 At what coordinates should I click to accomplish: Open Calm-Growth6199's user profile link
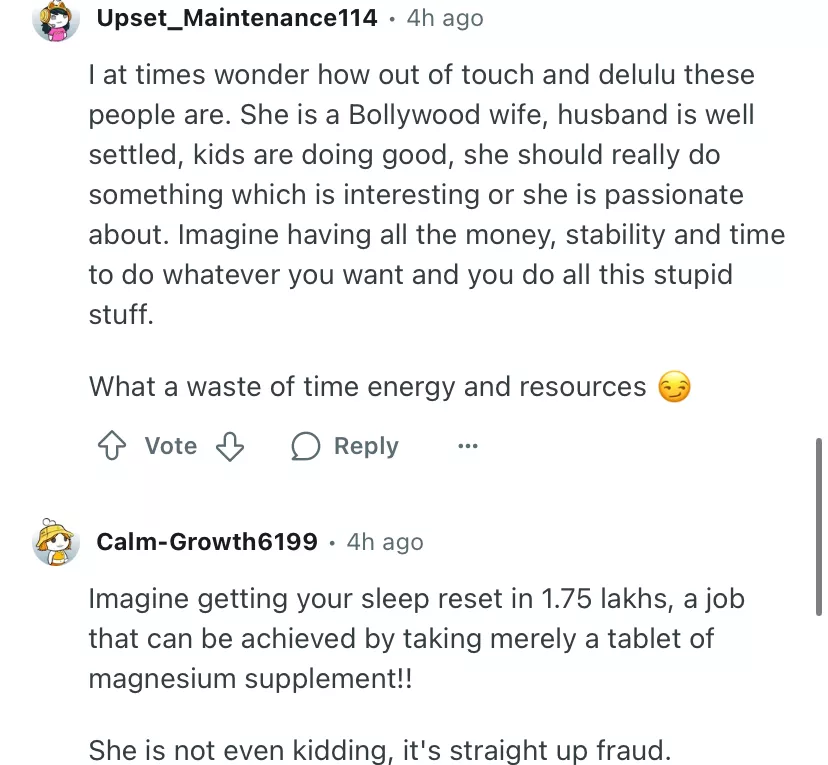pos(207,542)
